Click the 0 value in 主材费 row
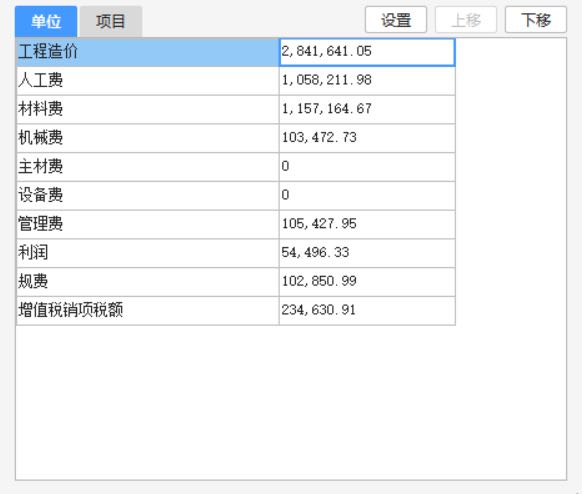The width and height of the screenshot is (582, 494). coord(367,167)
